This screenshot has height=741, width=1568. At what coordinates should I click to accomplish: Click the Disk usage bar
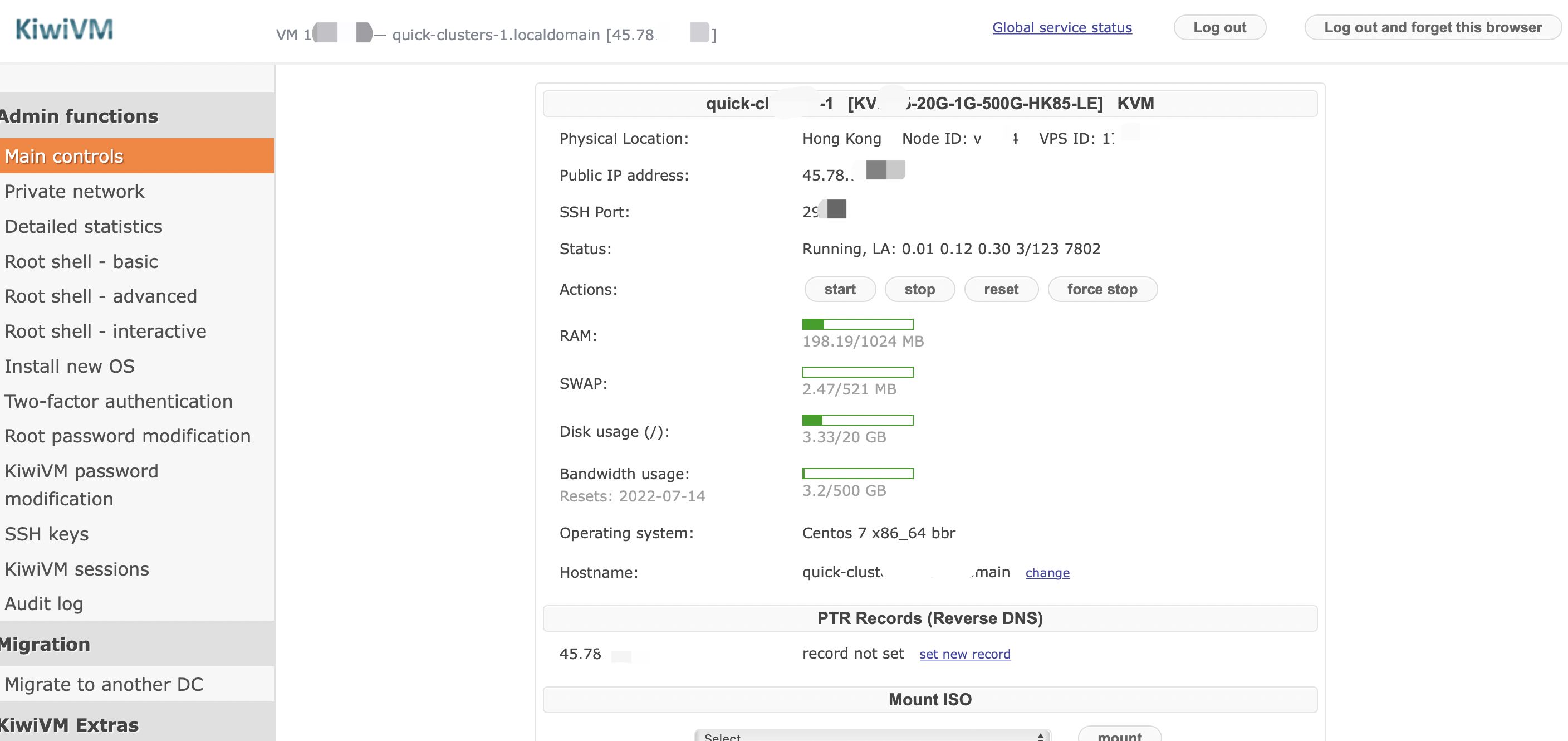[x=857, y=420]
